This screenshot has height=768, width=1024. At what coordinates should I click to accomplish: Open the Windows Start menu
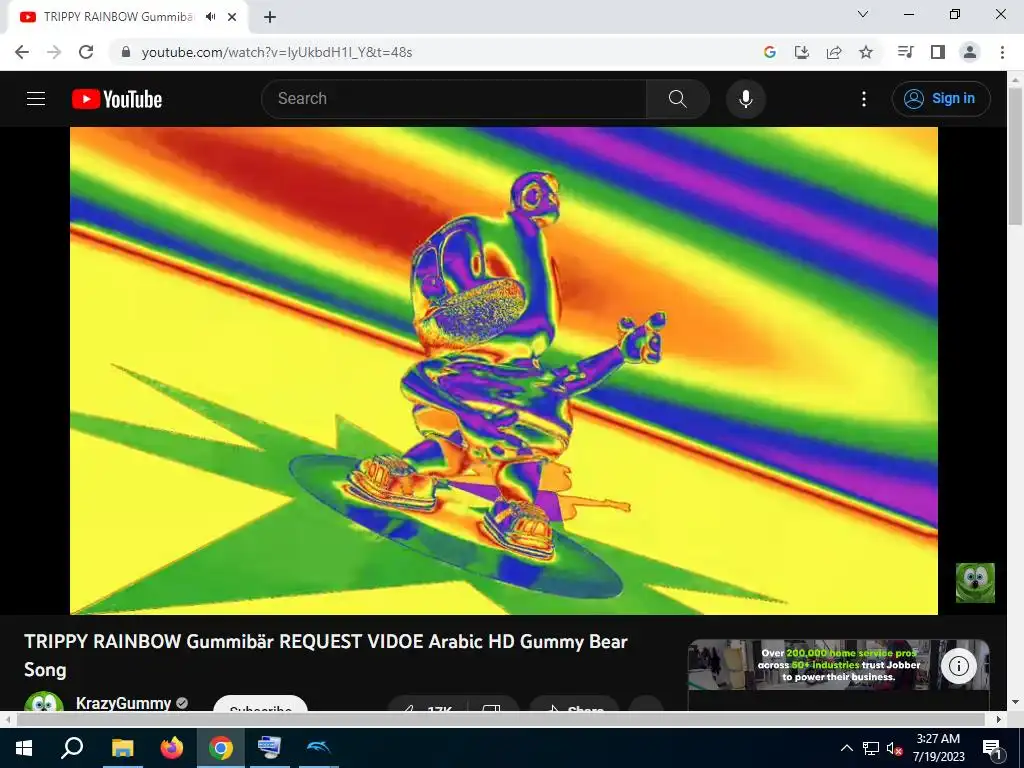pos(24,748)
